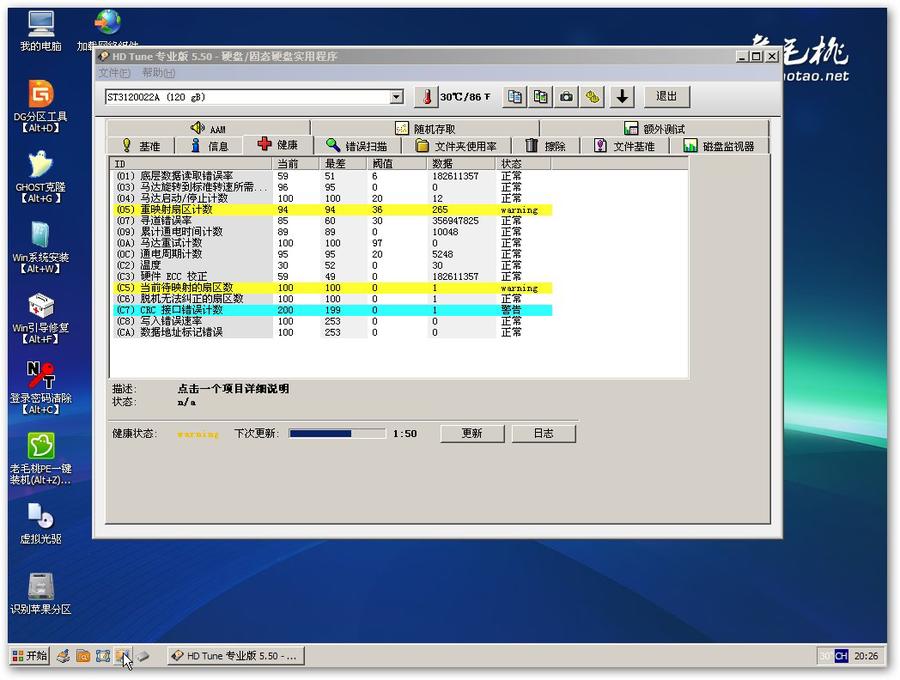Click the 20:26 system clock
This screenshot has height=680, width=900.
point(866,655)
